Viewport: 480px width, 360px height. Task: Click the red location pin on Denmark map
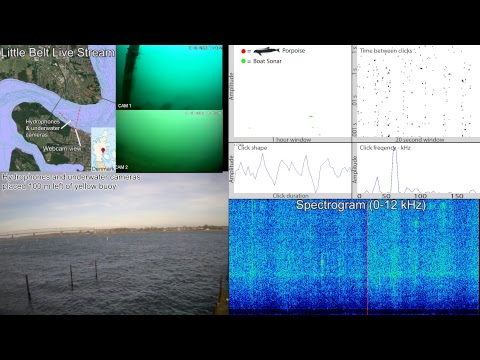pos(103,150)
